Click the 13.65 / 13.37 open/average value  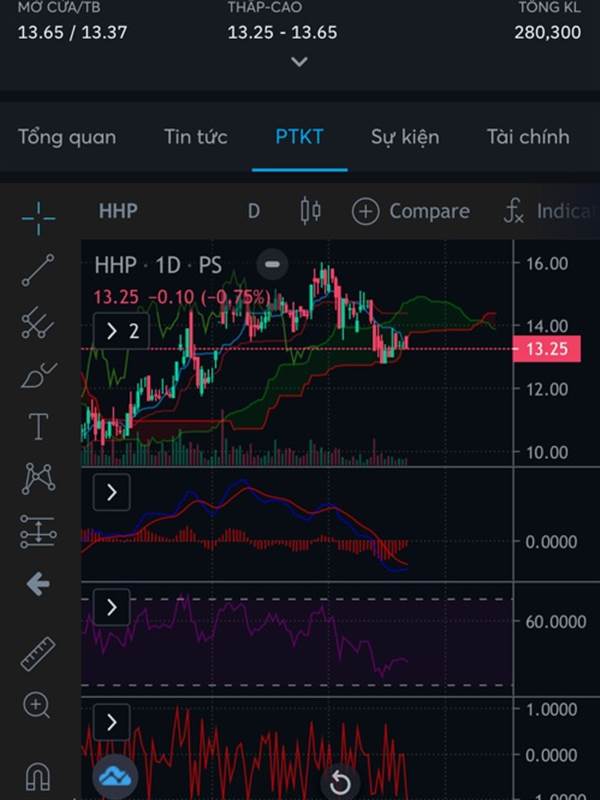[x=72, y=33]
